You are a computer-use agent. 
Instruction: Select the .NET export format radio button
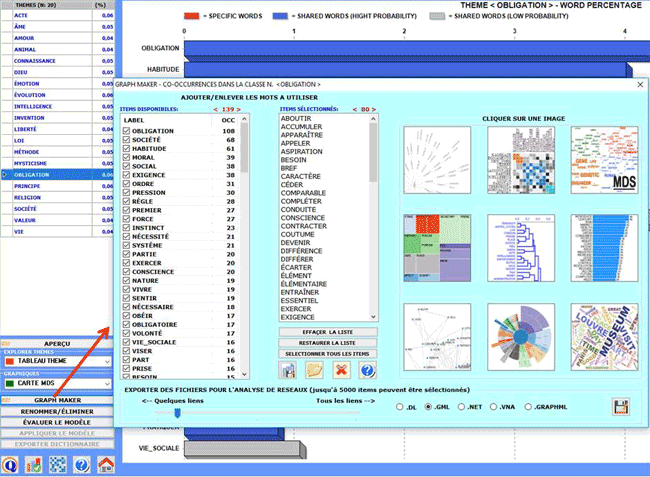coord(461,407)
